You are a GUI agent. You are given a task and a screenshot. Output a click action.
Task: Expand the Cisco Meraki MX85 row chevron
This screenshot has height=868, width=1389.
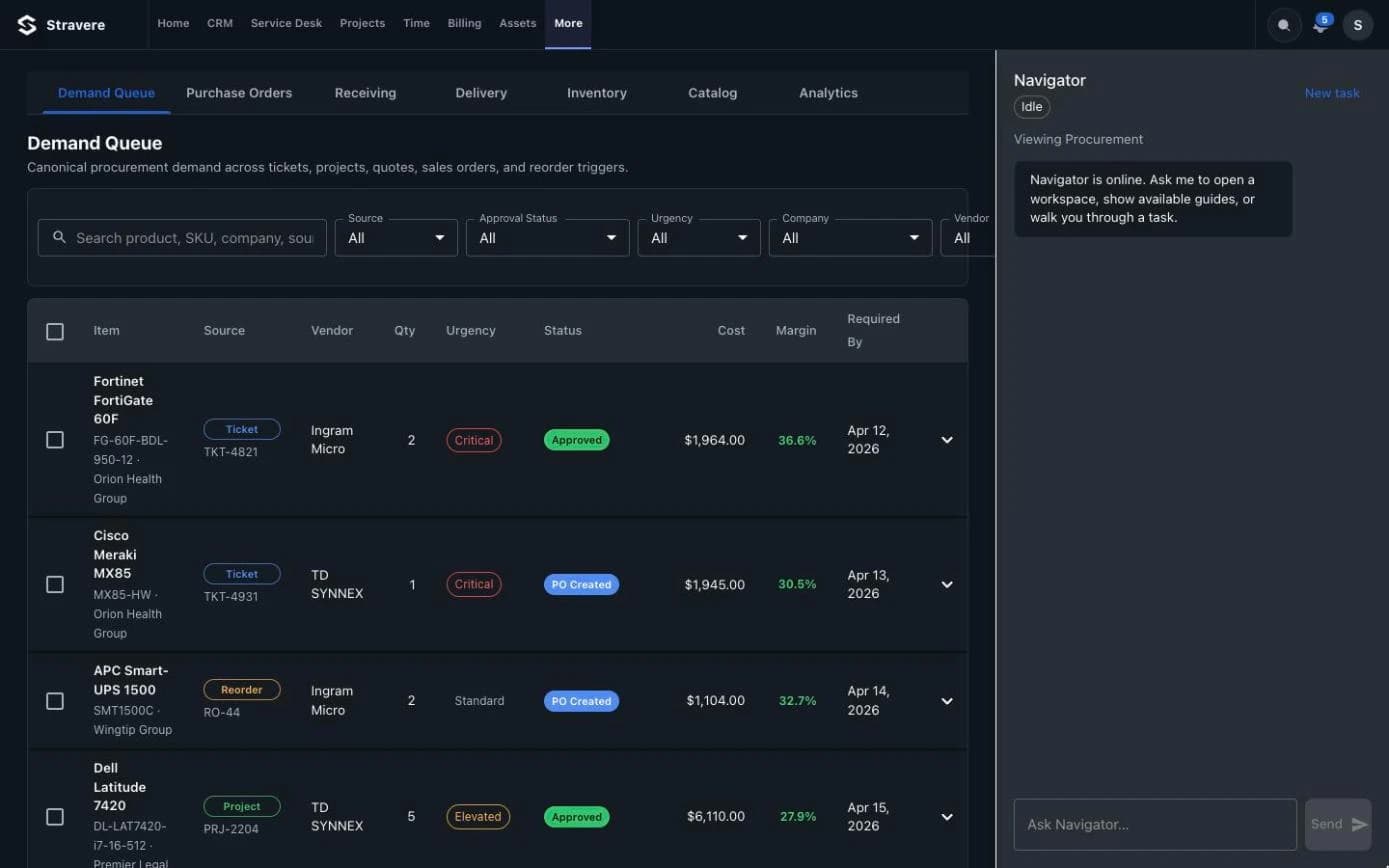(x=947, y=584)
